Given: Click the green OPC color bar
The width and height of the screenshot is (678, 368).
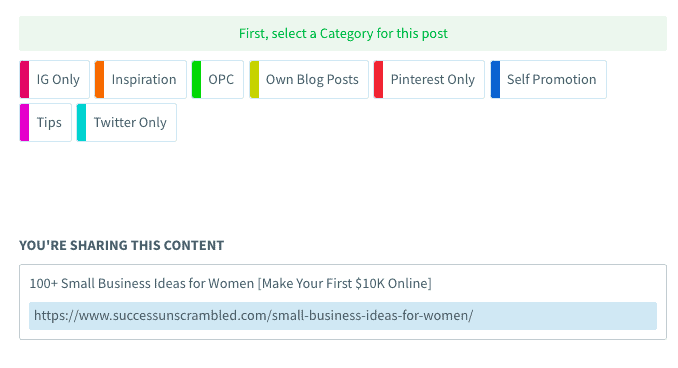Looking at the screenshot, I should (196, 80).
